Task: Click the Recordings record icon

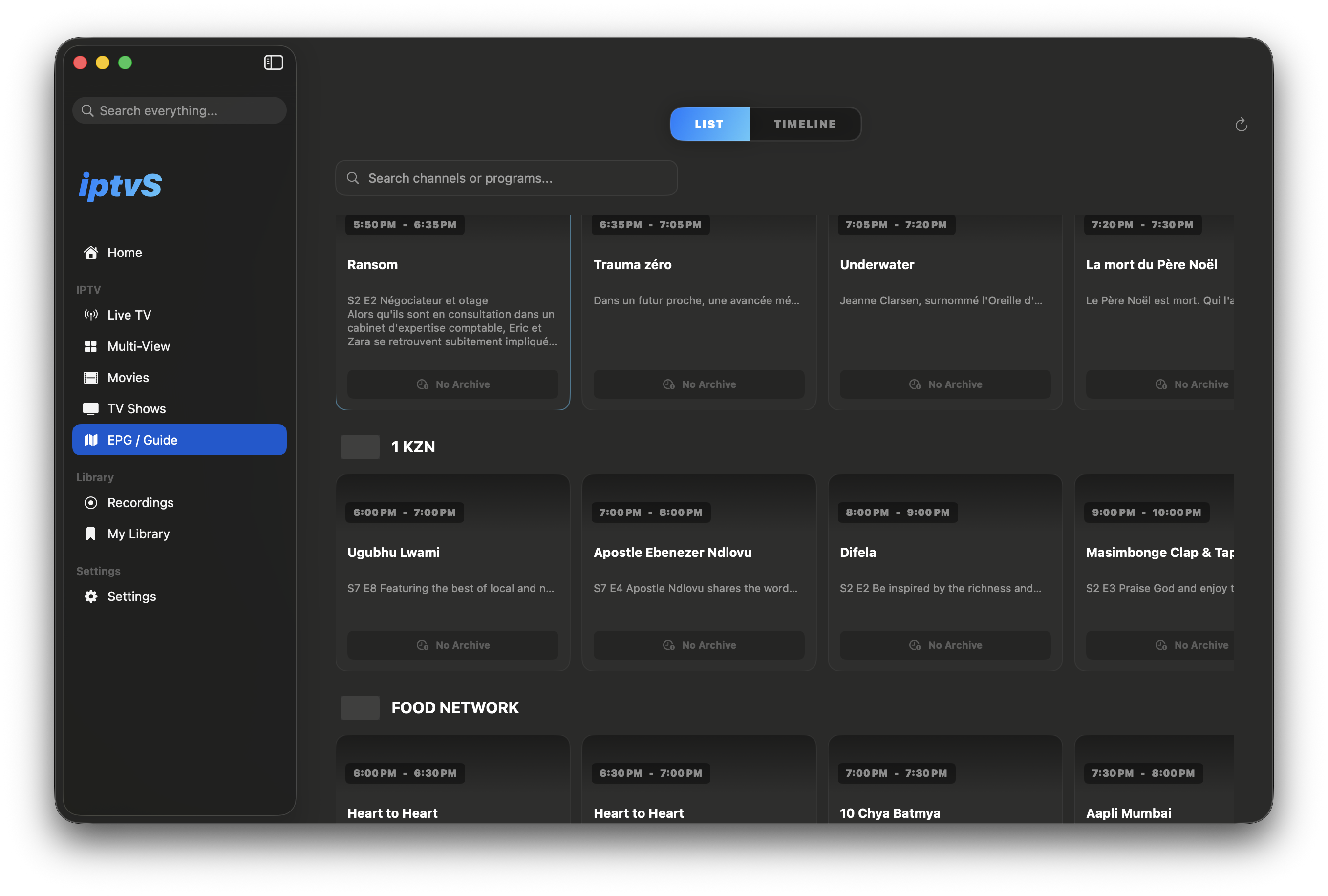Action: coord(91,502)
